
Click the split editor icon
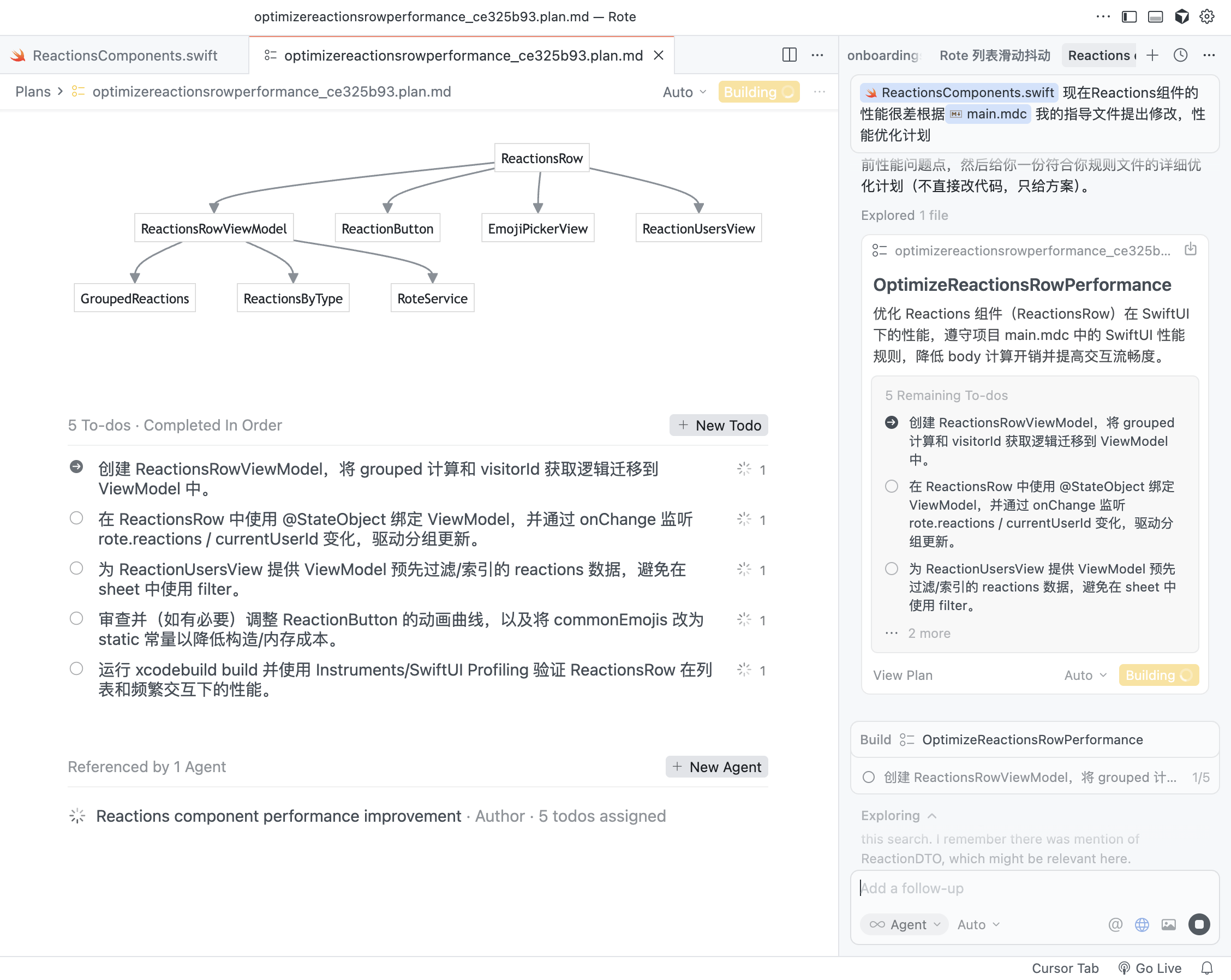click(789, 55)
